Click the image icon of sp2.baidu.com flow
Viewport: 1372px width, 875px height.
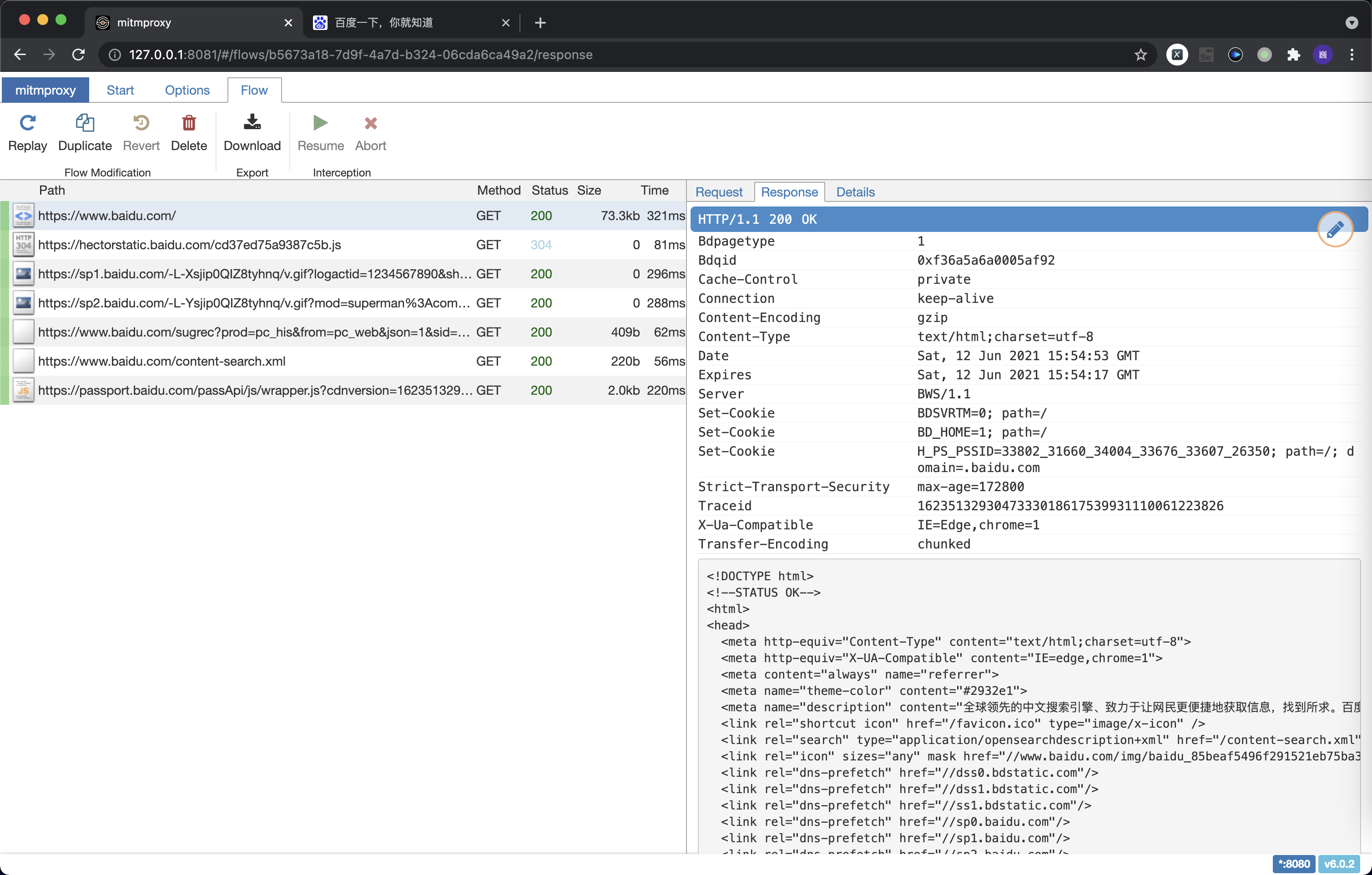click(23, 303)
